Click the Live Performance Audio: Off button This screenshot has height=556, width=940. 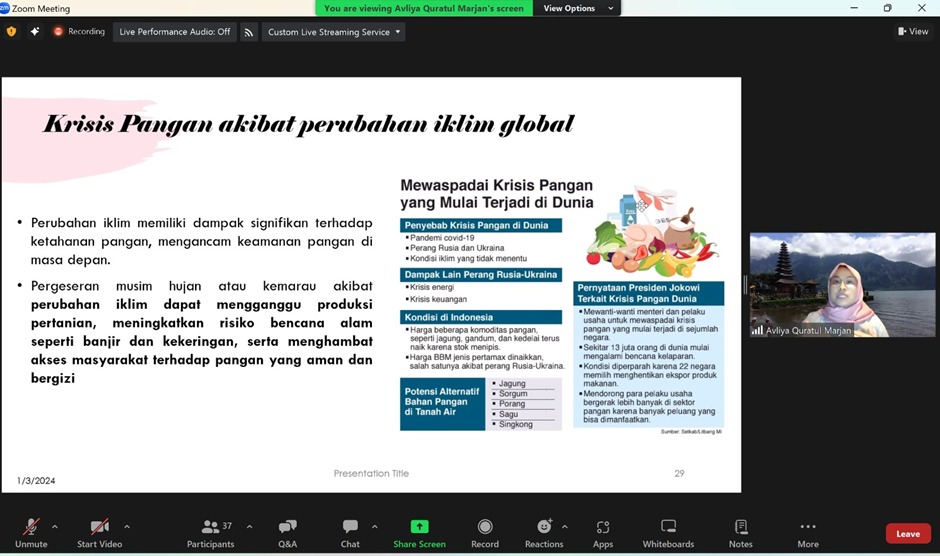click(174, 32)
